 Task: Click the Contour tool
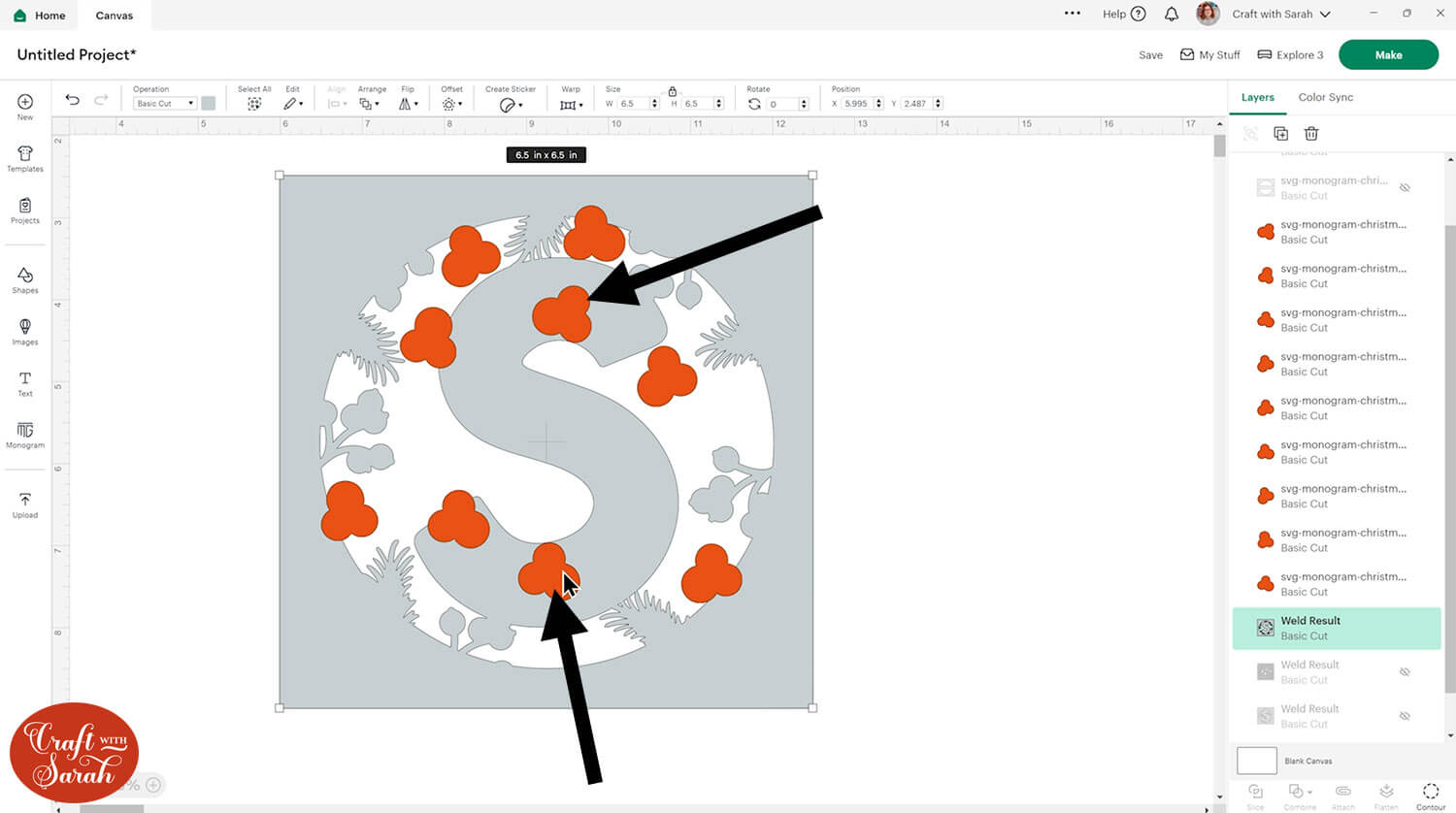(x=1430, y=794)
